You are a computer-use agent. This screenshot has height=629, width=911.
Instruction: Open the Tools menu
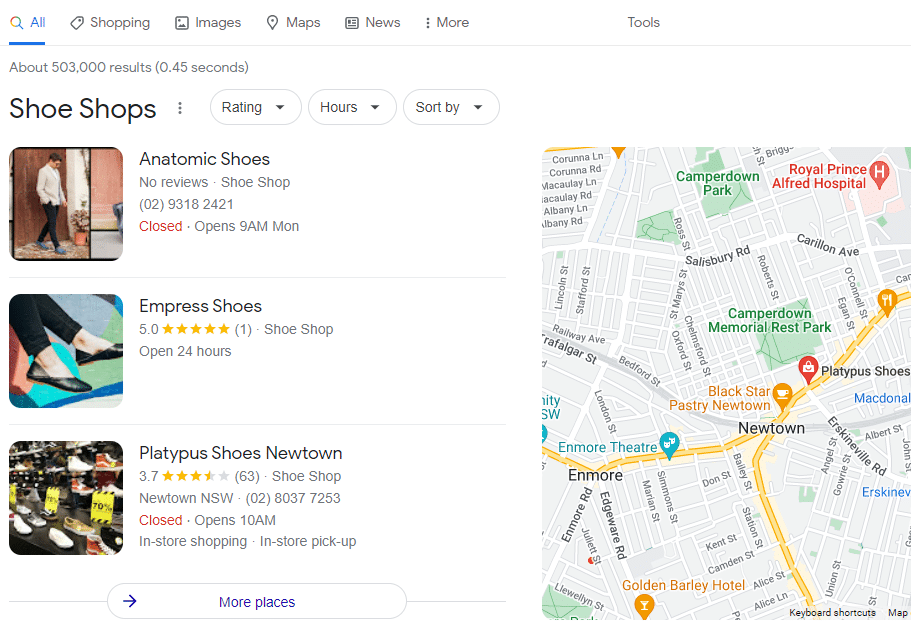(643, 22)
